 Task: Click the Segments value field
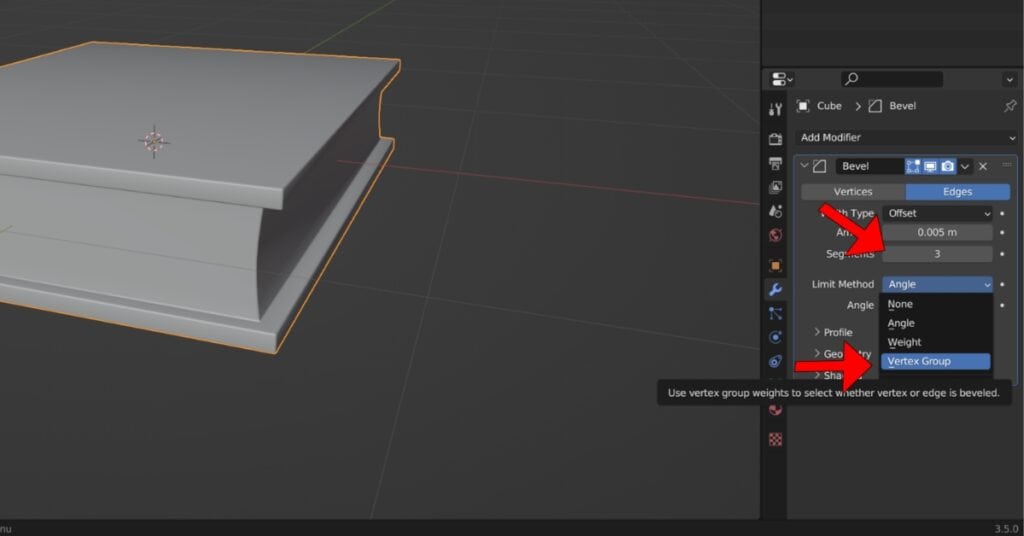tap(938, 254)
